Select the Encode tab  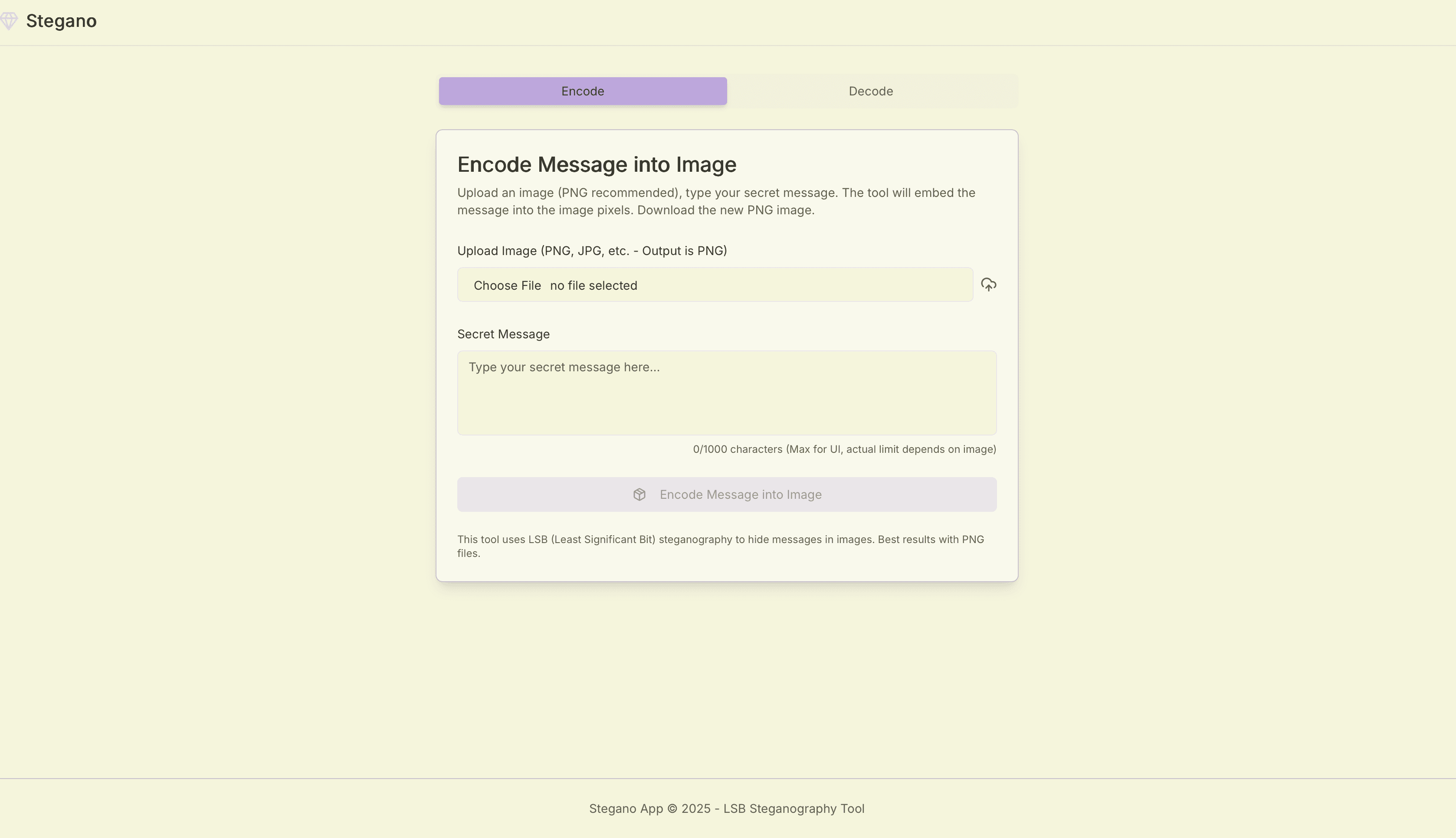click(582, 91)
